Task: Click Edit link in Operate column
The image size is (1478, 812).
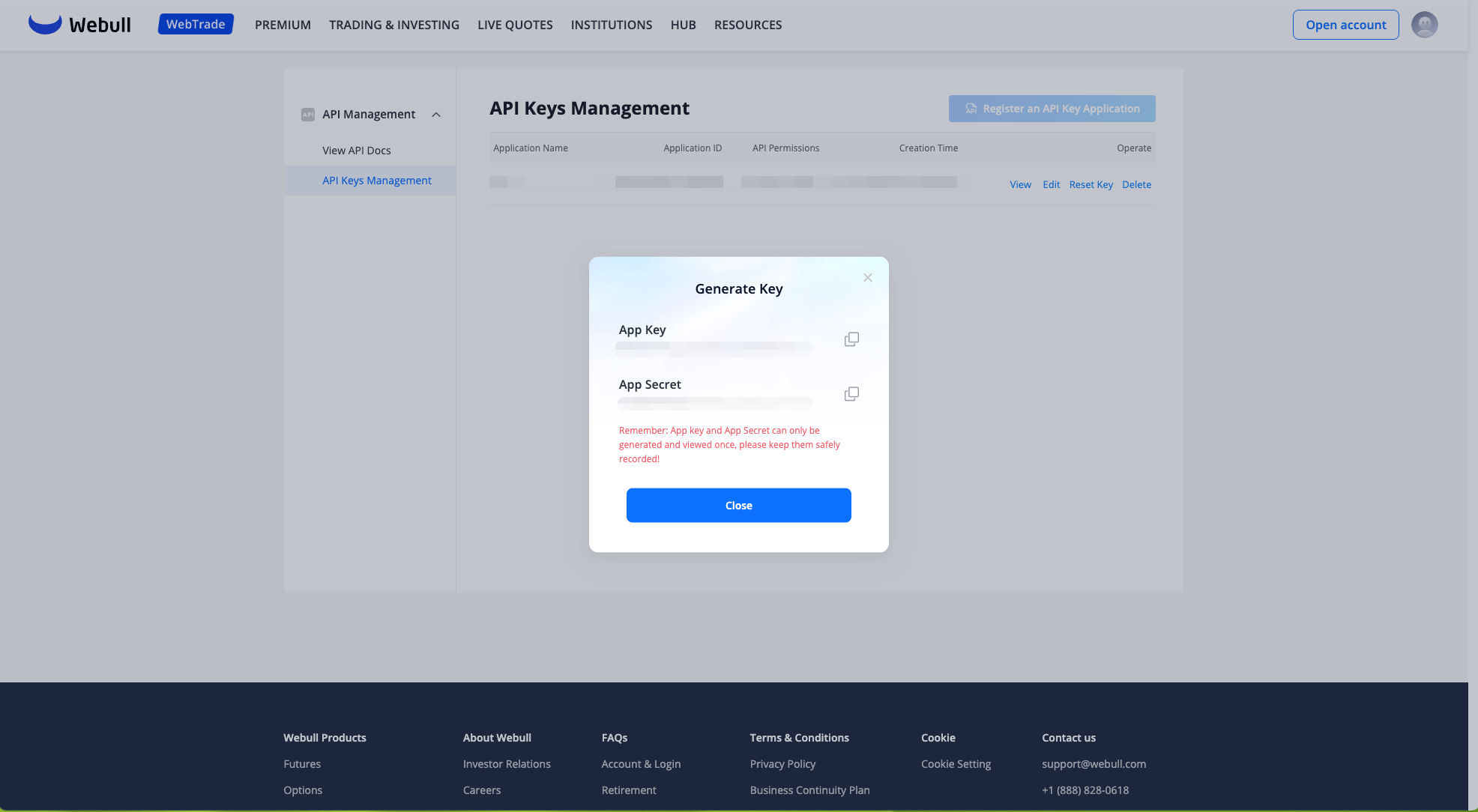Action: click(1051, 185)
